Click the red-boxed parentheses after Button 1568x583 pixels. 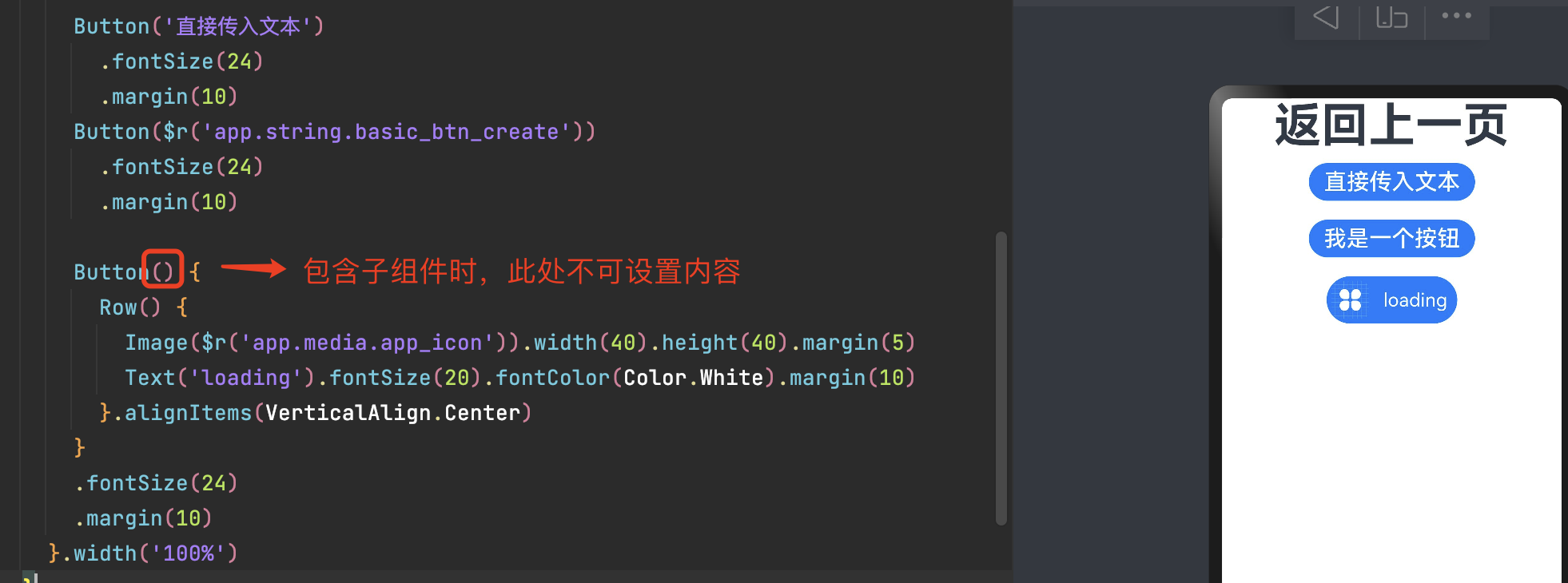point(163,271)
